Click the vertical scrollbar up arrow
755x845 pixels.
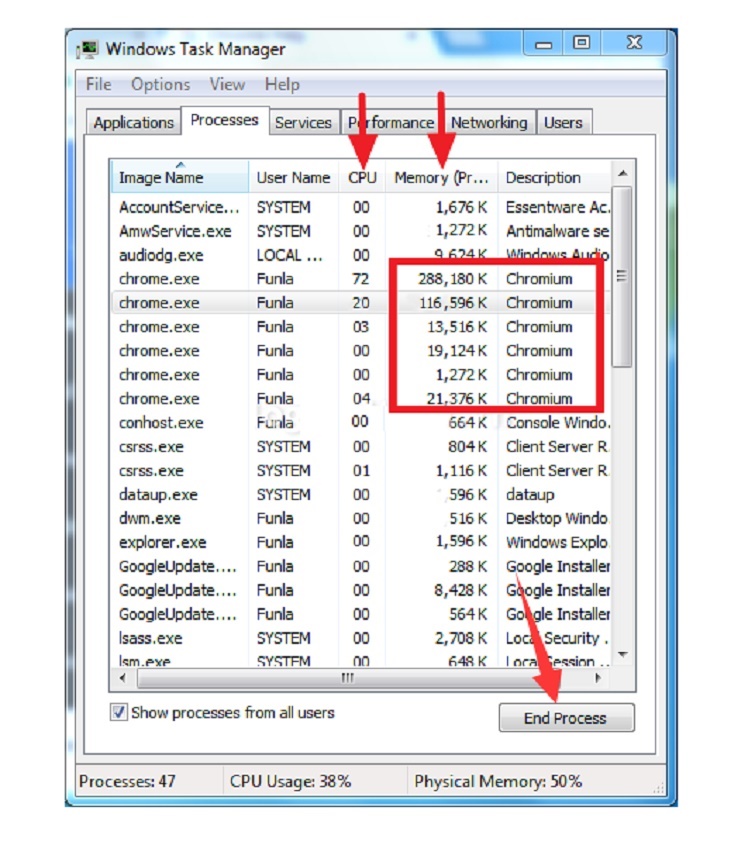pyautogui.click(x=622, y=173)
